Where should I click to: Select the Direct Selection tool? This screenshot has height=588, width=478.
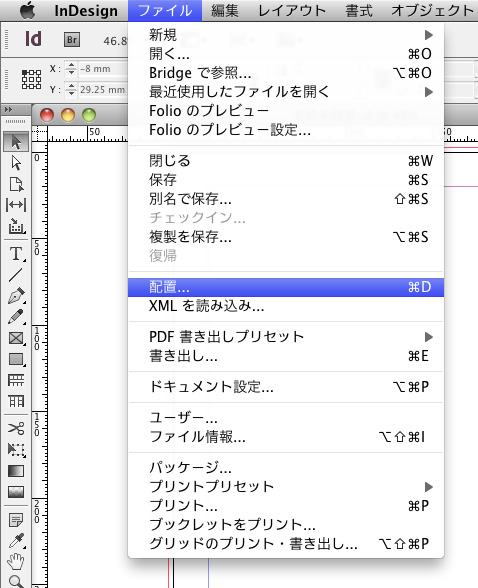16,163
